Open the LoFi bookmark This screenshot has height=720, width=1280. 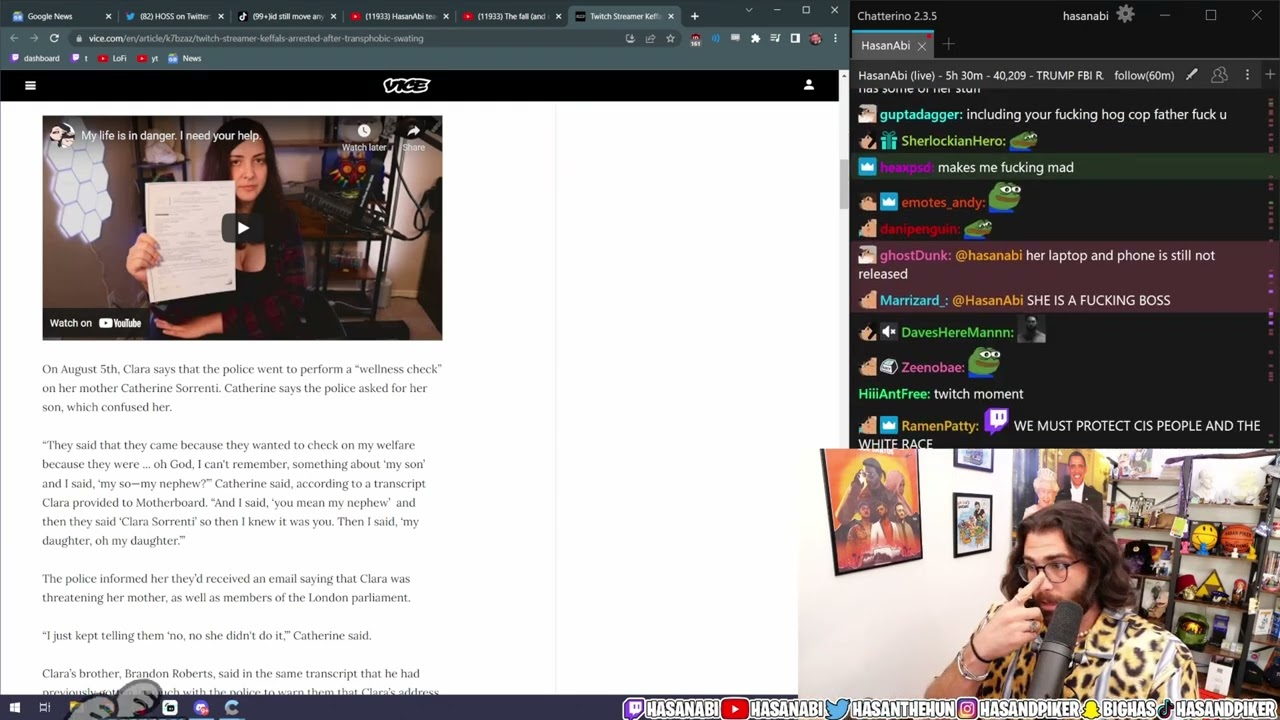(113, 58)
